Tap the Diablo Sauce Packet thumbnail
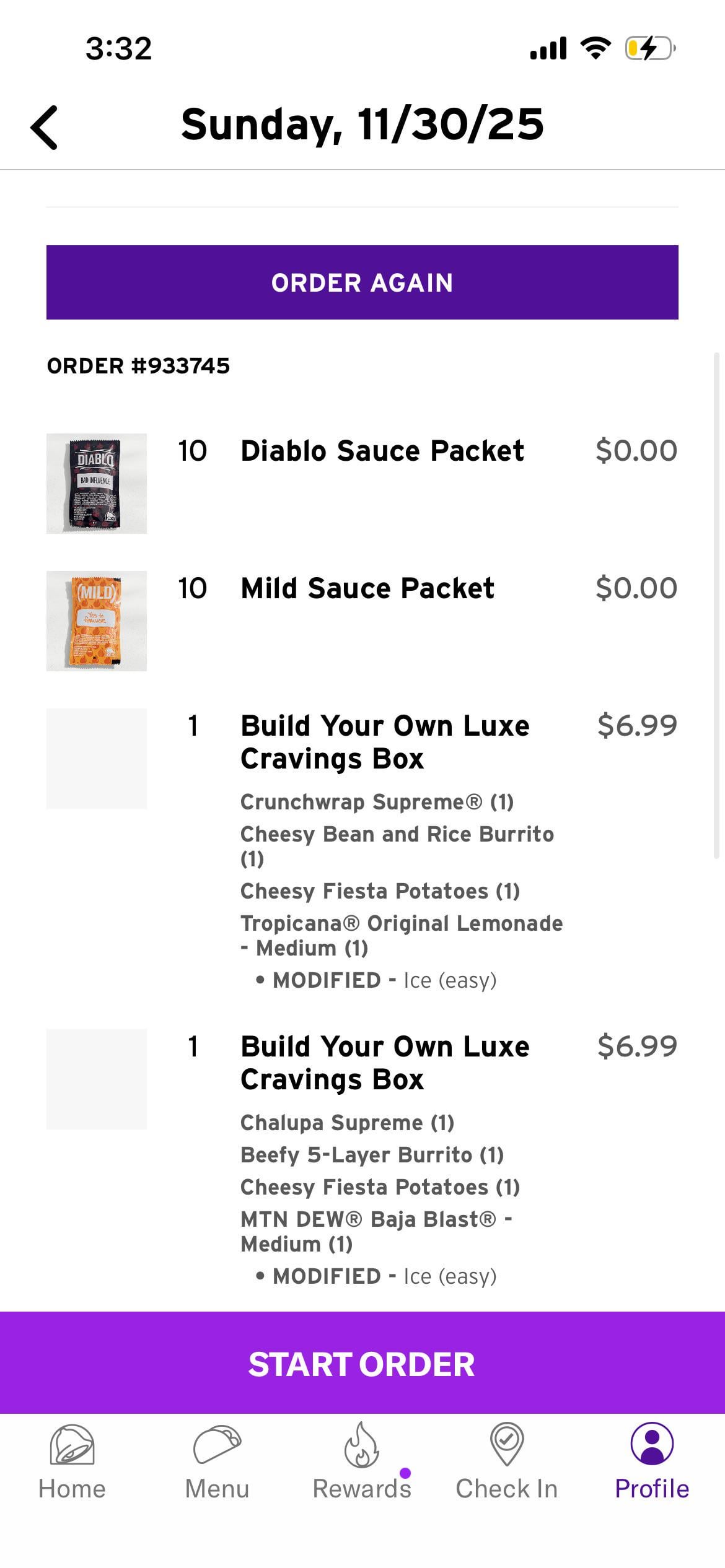725x1568 pixels. [x=97, y=484]
